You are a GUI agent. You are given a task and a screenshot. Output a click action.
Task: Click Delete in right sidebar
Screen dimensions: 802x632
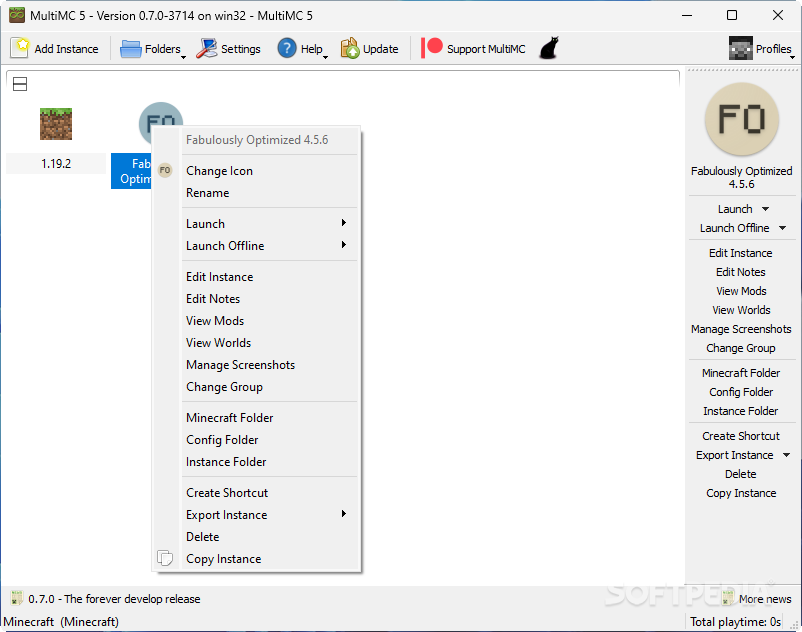741,474
